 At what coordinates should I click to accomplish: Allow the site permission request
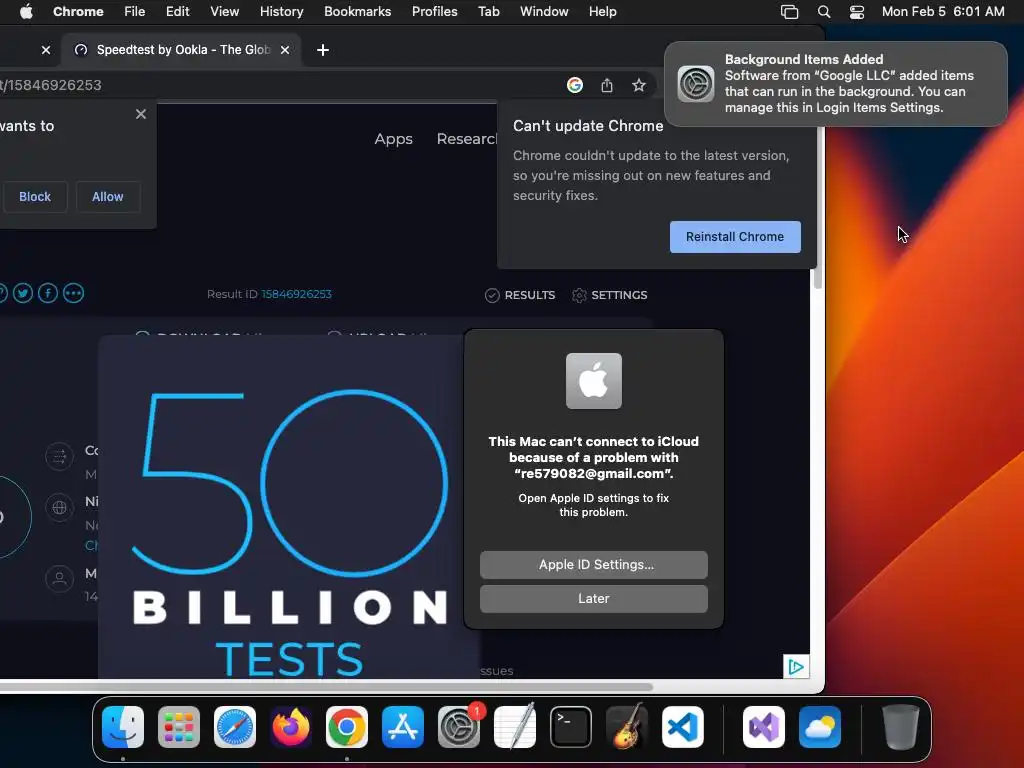pos(108,197)
